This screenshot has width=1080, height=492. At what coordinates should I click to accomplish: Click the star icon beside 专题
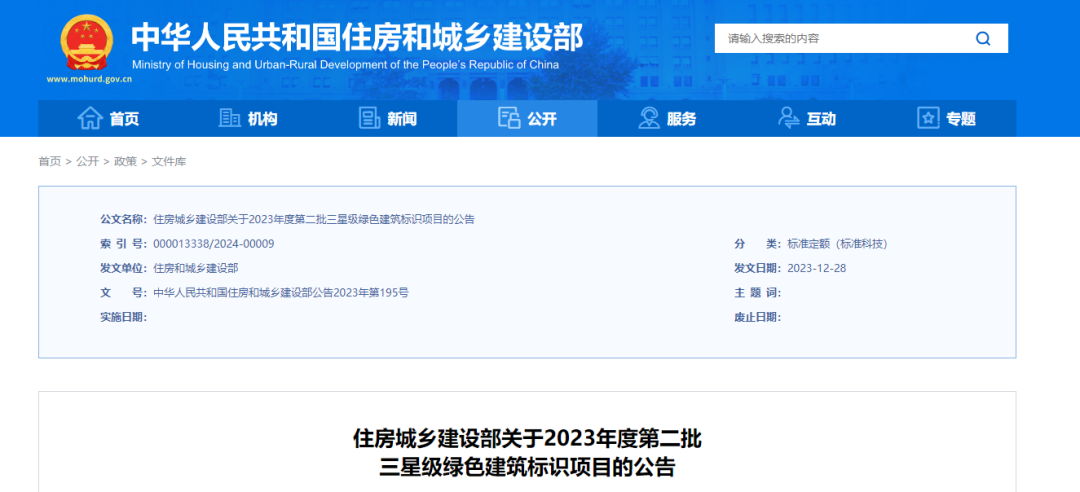(x=928, y=119)
